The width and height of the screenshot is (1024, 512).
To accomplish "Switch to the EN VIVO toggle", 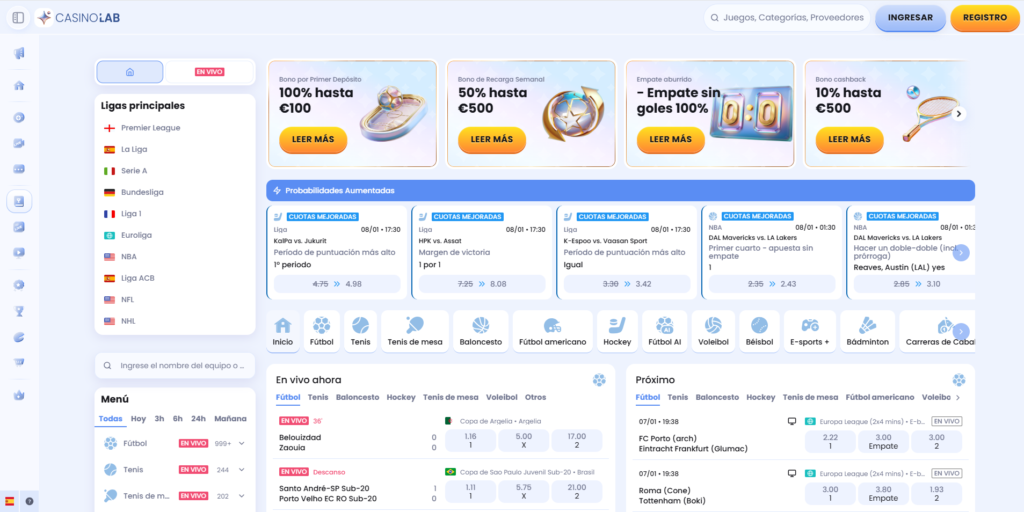I will (x=209, y=72).
